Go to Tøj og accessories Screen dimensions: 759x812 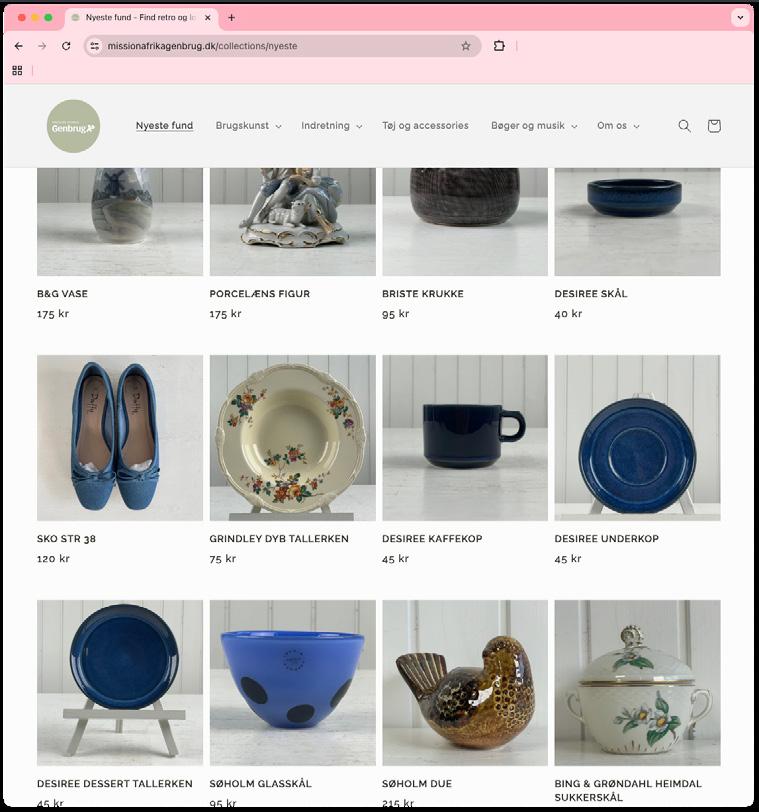point(425,126)
